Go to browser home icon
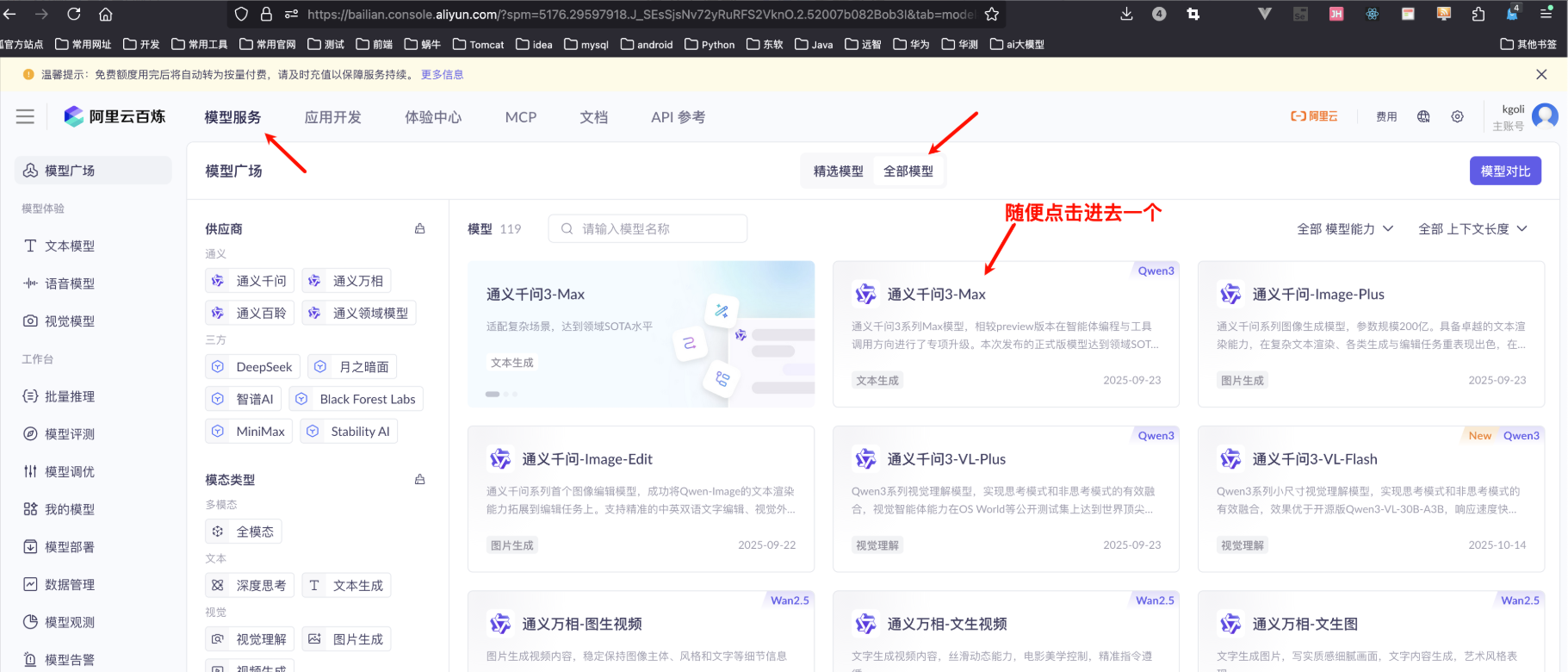This screenshot has width=1568, height=672. 106,14
